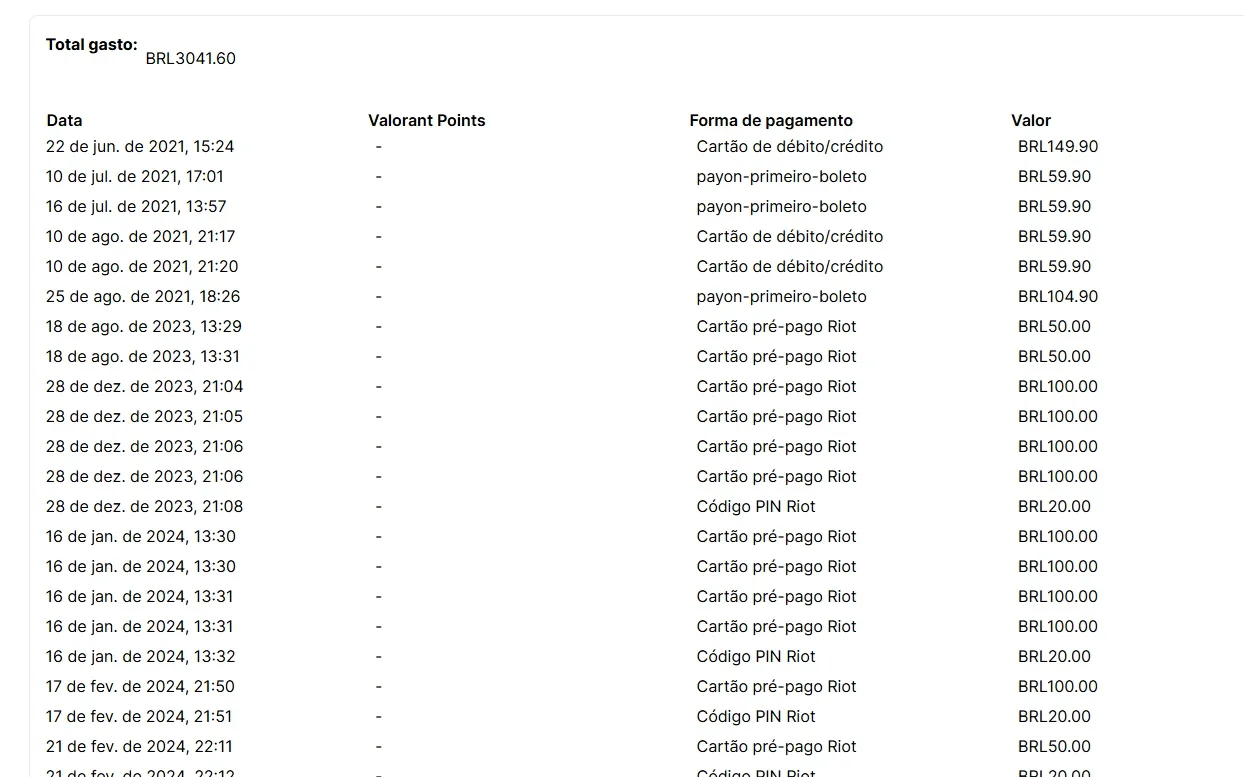The image size is (1244, 777).
Task: Click Cartão pré-pago Riot on 17 de fev. row
Action: click(777, 686)
